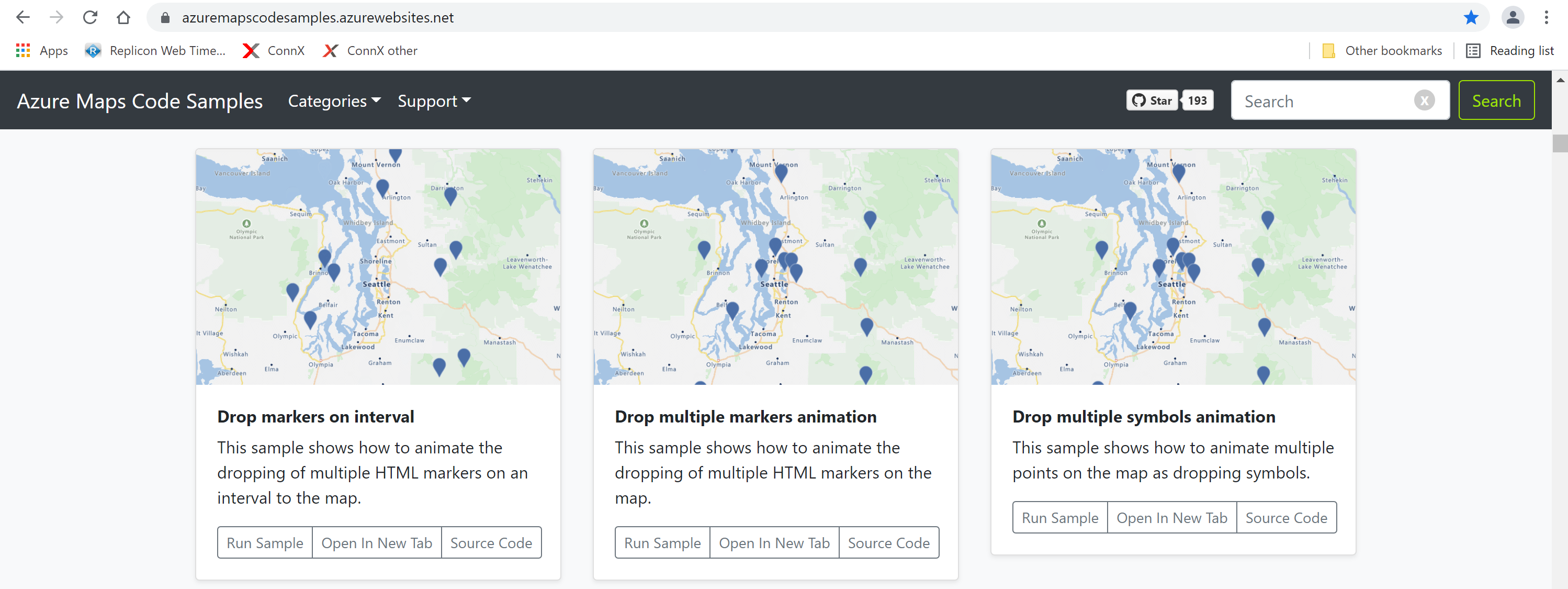1568x589 pixels.
Task: Open the Other bookmarks folder
Action: click(1382, 51)
